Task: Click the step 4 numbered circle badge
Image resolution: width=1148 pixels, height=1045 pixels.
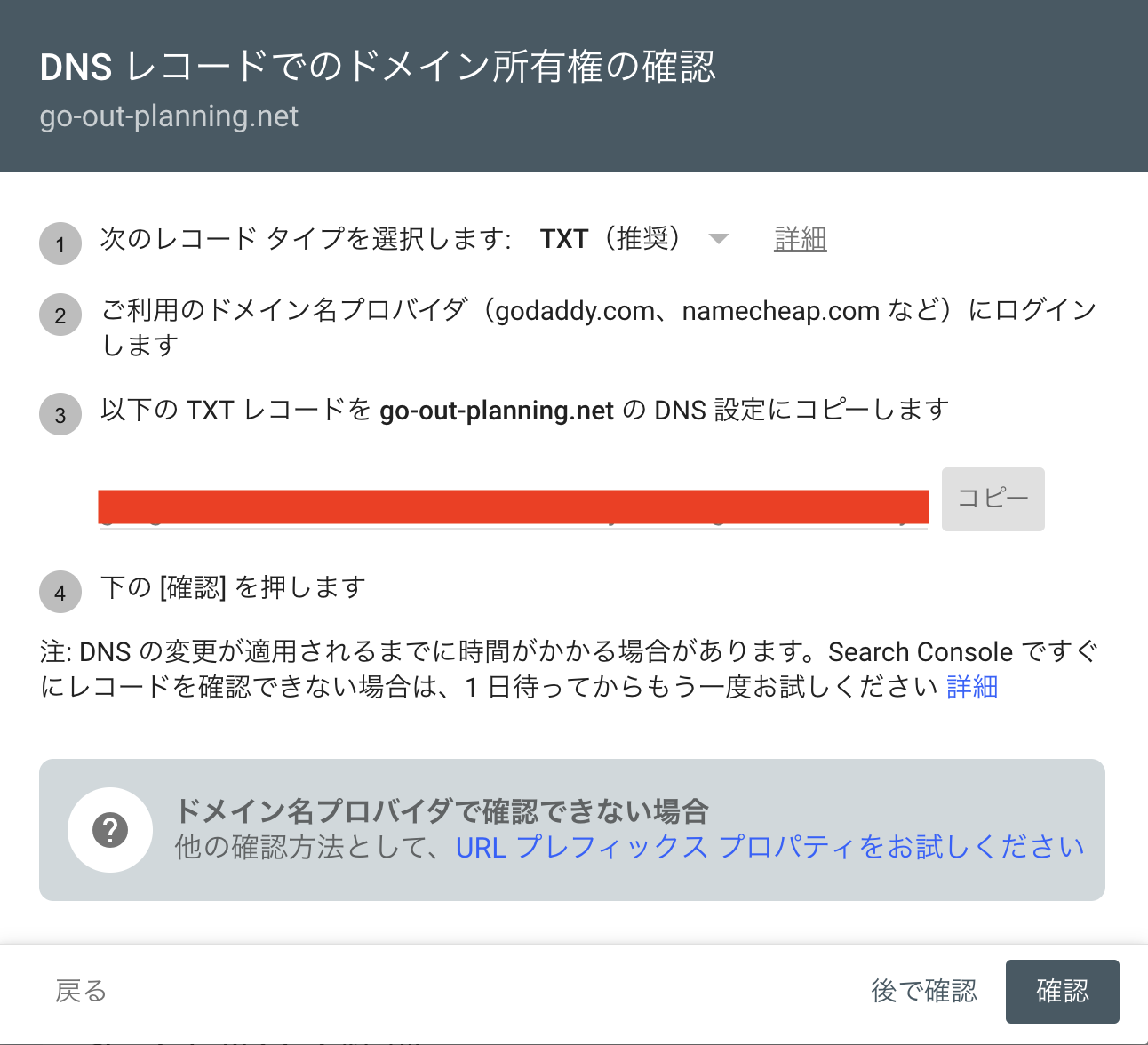Action: coord(60,592)
